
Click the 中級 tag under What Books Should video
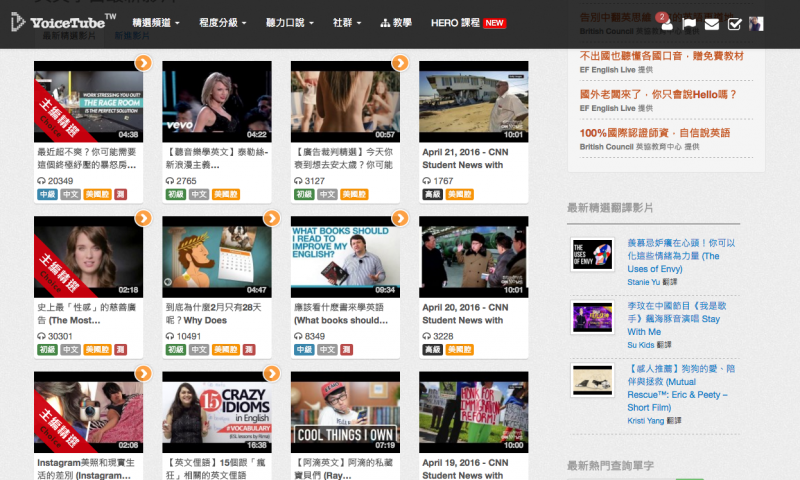tap(304, 350)
